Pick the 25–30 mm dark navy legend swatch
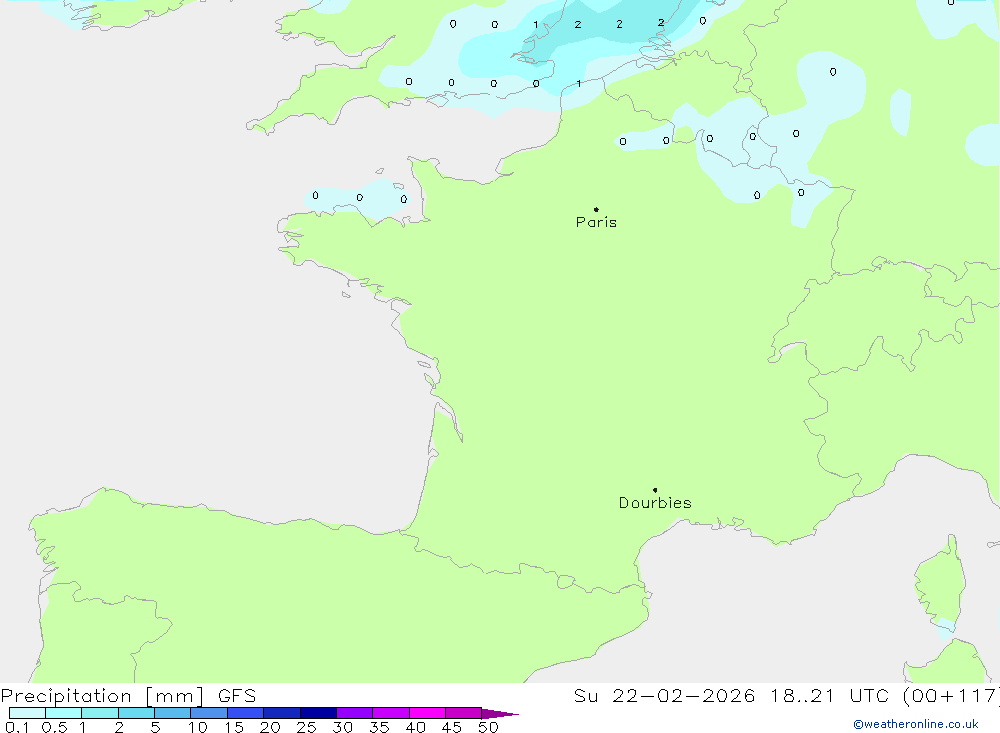Image resolution: width=1000 pixels, height=733 pixels. [x=318, y=713]
